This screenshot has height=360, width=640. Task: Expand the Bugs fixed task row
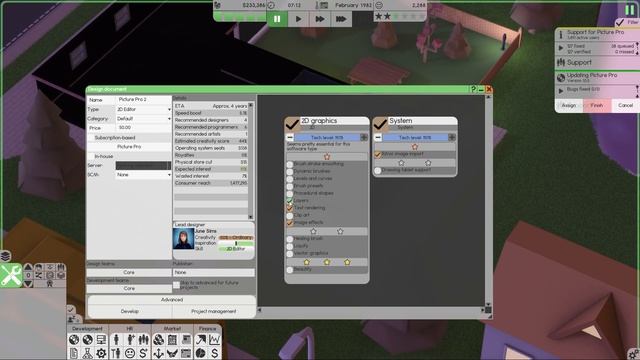561,90
